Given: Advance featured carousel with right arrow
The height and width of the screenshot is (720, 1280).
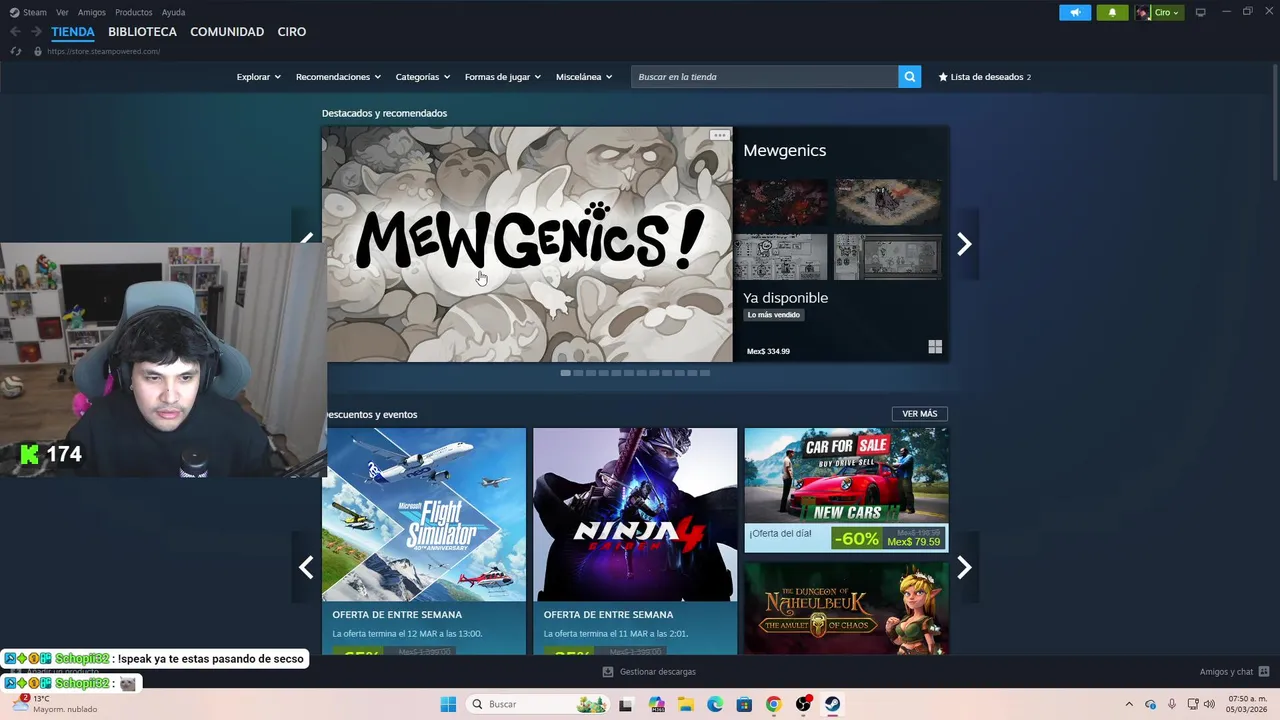Looking at the screenshot, I should [964, 244].
